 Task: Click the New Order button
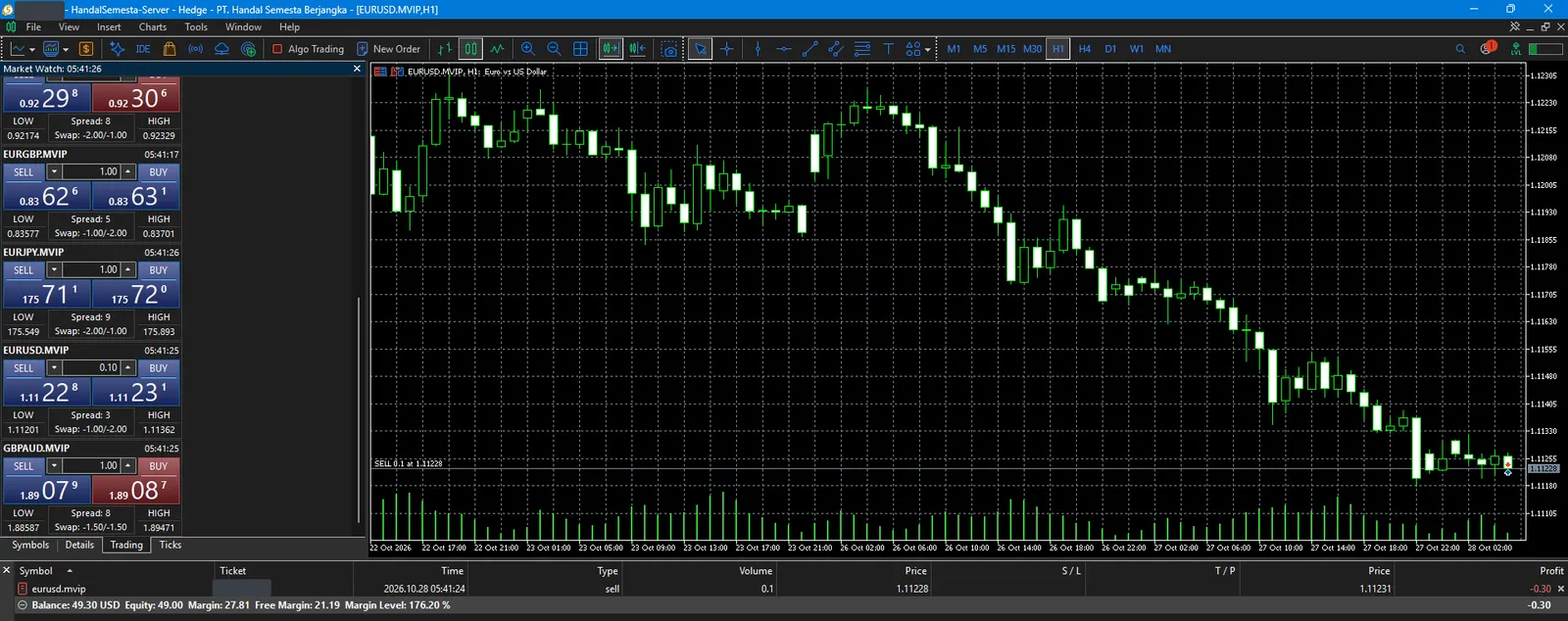click(x=388, y=49)
